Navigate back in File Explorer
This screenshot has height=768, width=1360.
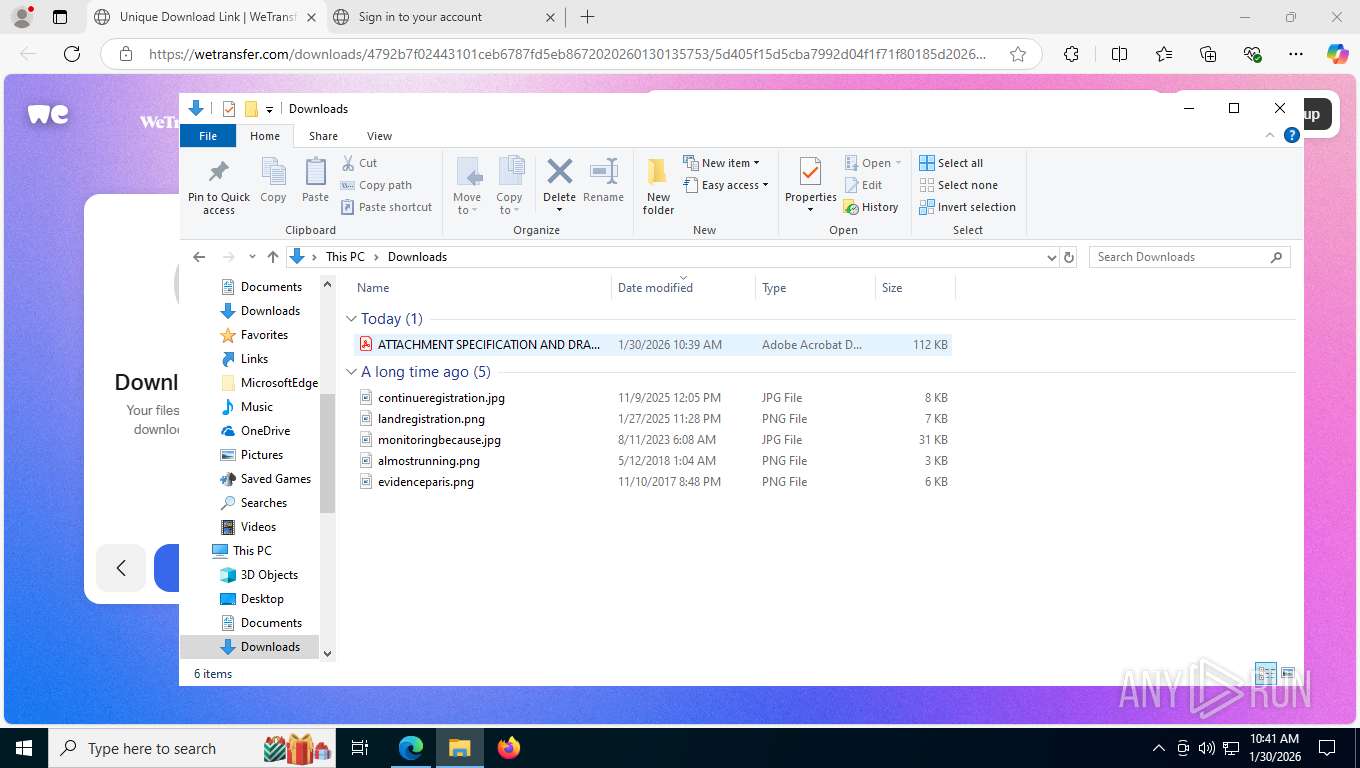click(199, 257)
